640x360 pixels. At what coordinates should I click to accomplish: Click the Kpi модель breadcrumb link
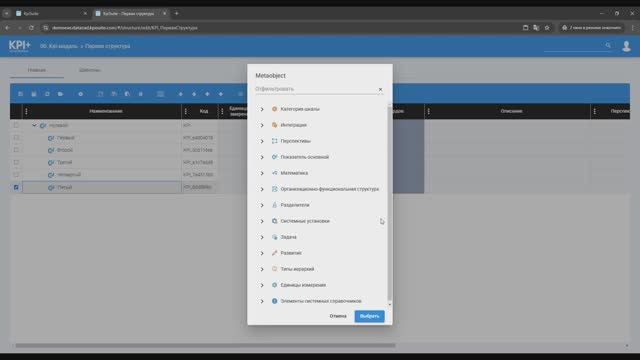(59, 46)
